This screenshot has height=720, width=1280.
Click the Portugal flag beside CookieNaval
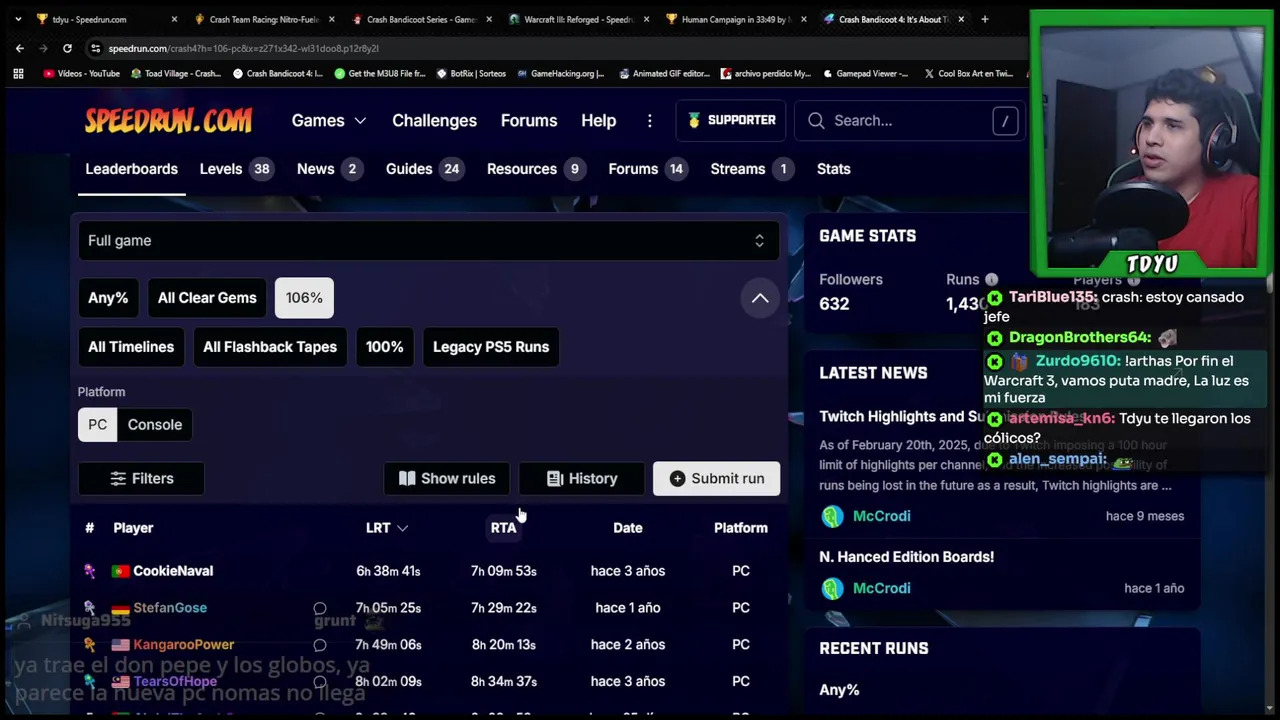point(120,571)
